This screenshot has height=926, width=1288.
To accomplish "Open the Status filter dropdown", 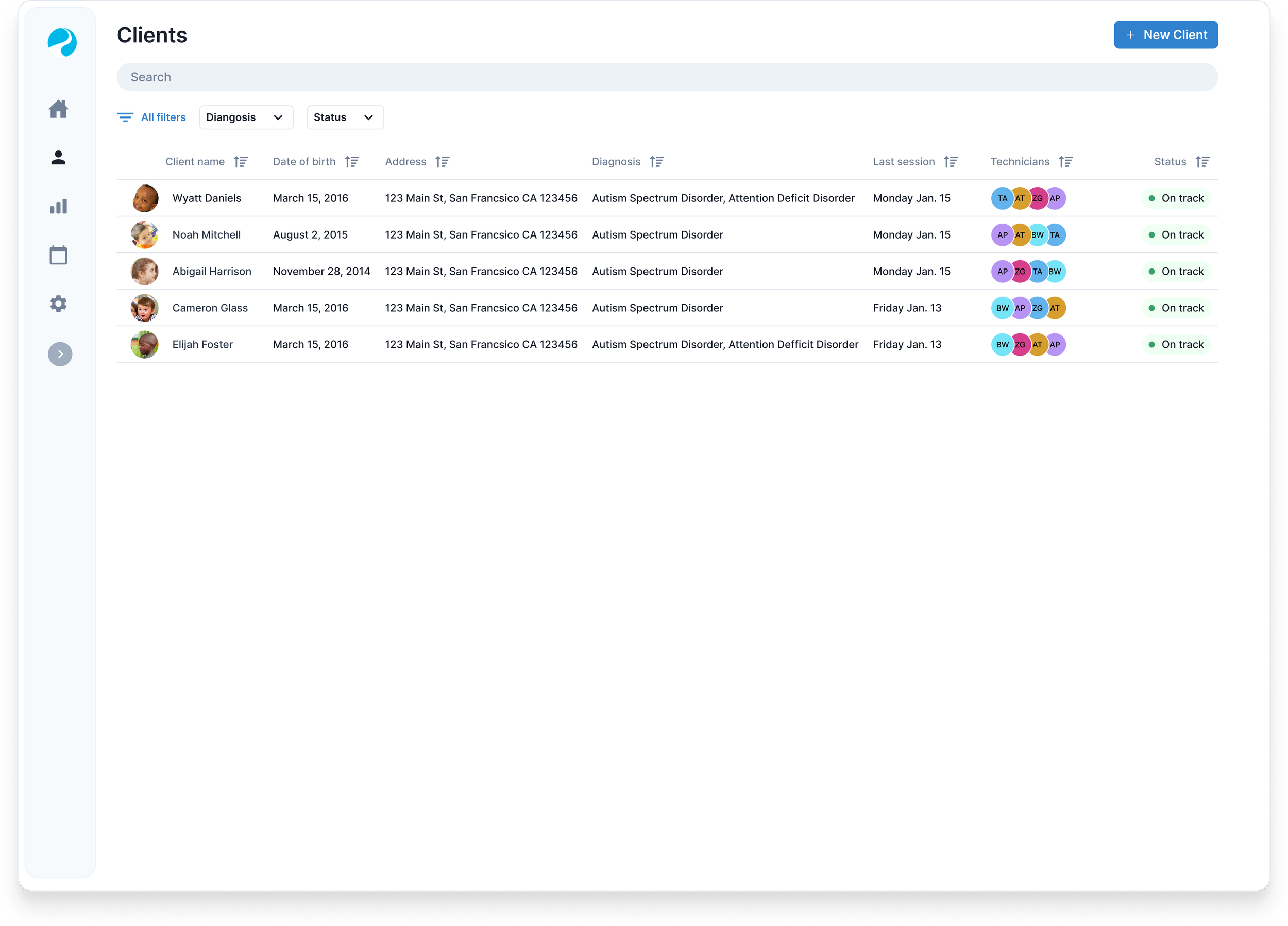I will point(345,117).
